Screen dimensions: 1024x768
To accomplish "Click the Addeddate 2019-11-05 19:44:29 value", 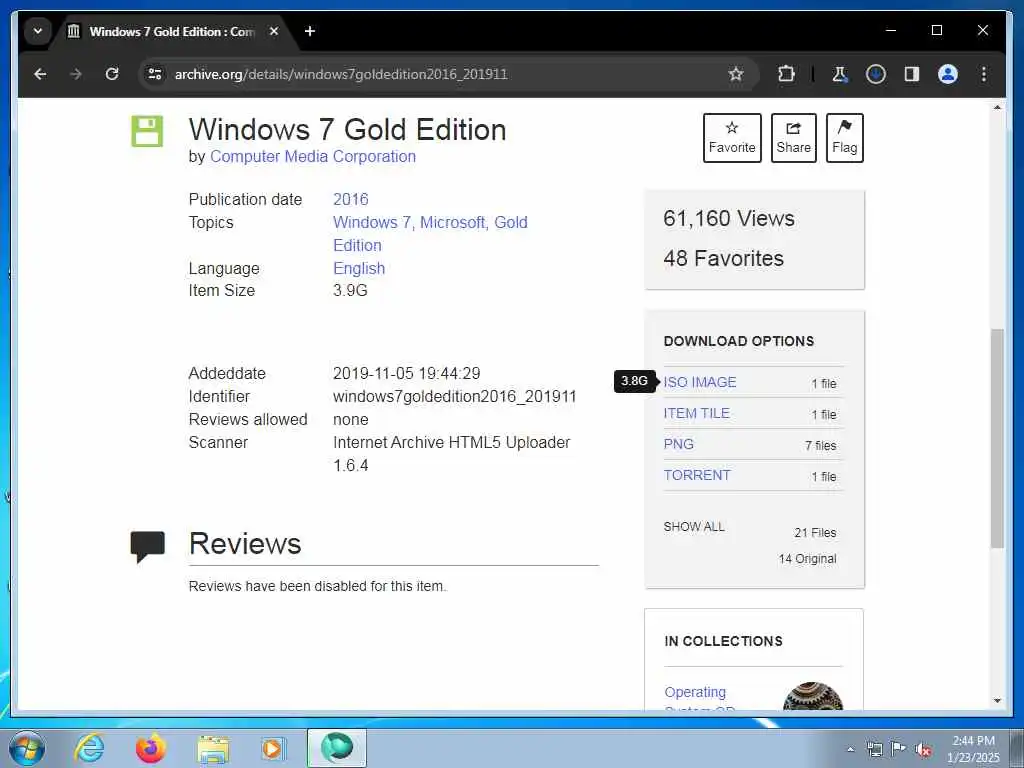I will point(406,374).
